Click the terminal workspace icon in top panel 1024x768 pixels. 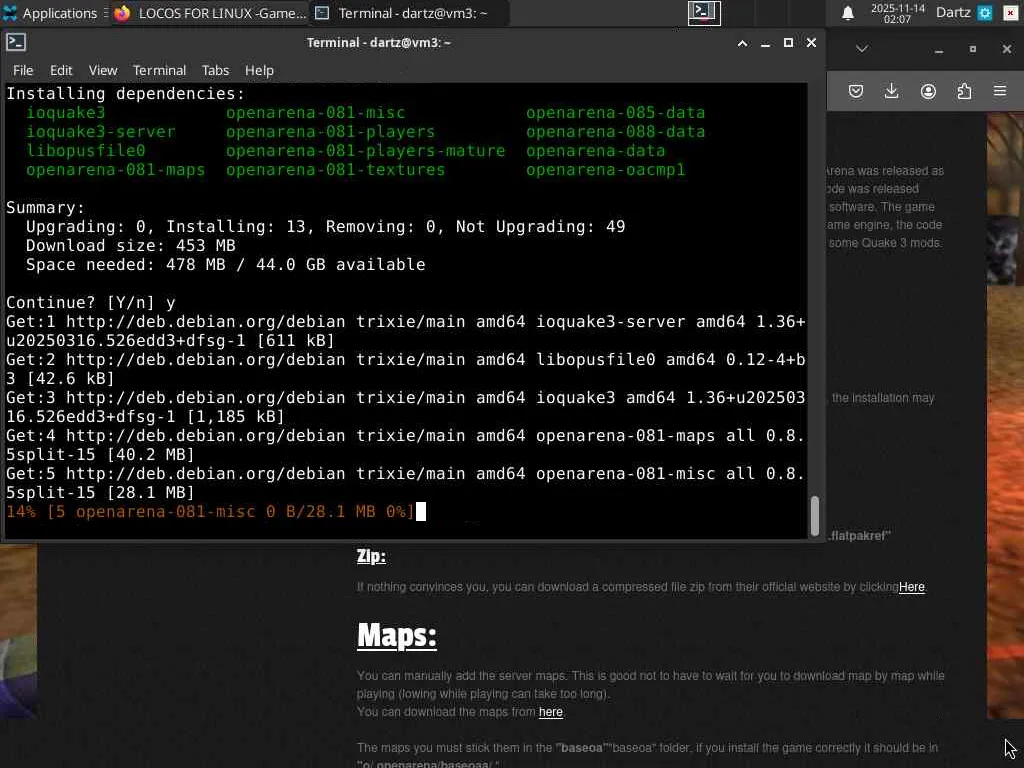coord(704,13)
